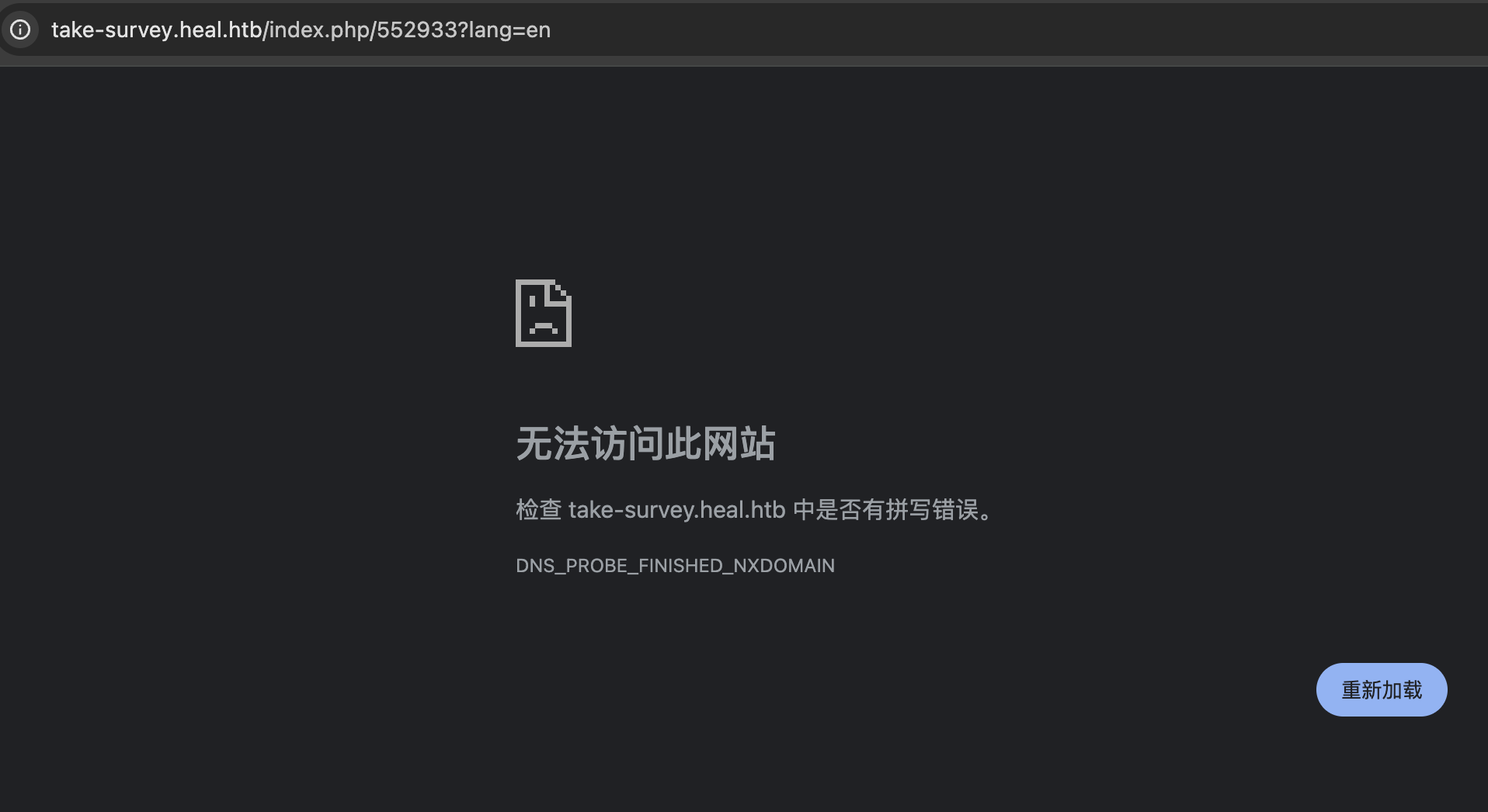Click the 拼写错误 words in the description
The image size is (1488, 812).
pos(932,510)
